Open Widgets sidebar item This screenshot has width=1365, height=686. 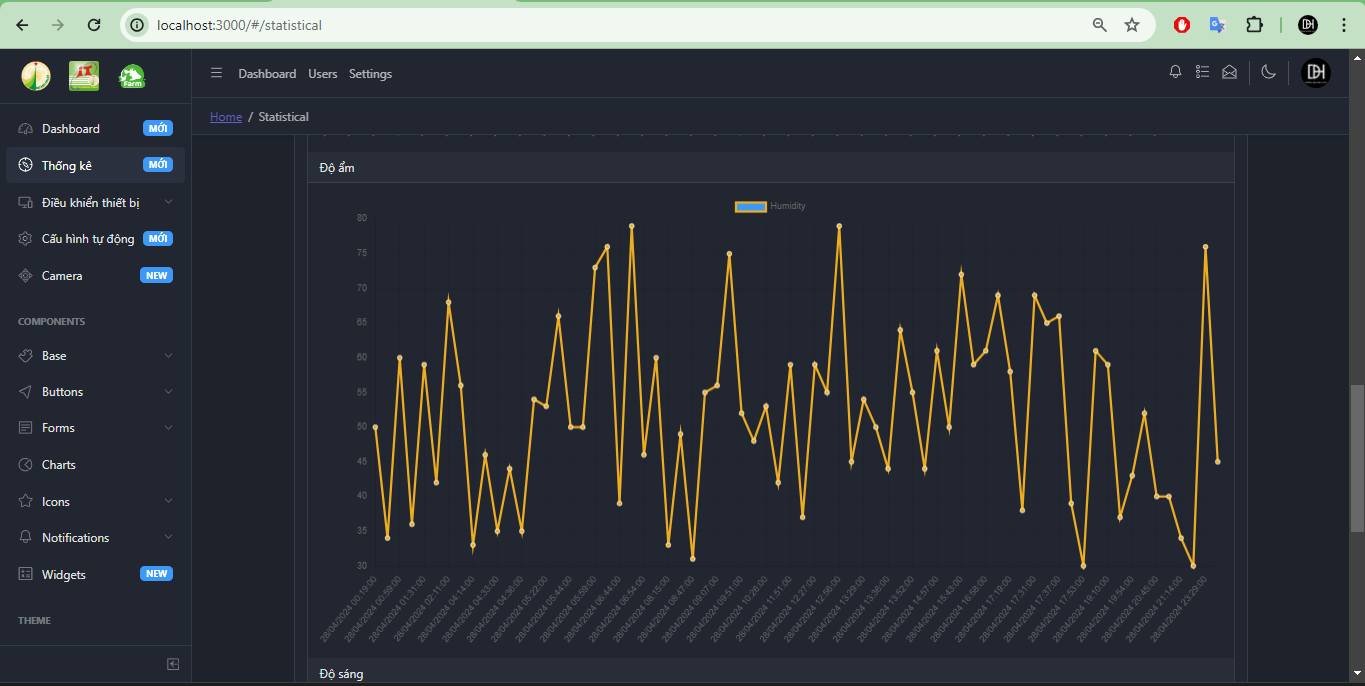pos(96,574)
